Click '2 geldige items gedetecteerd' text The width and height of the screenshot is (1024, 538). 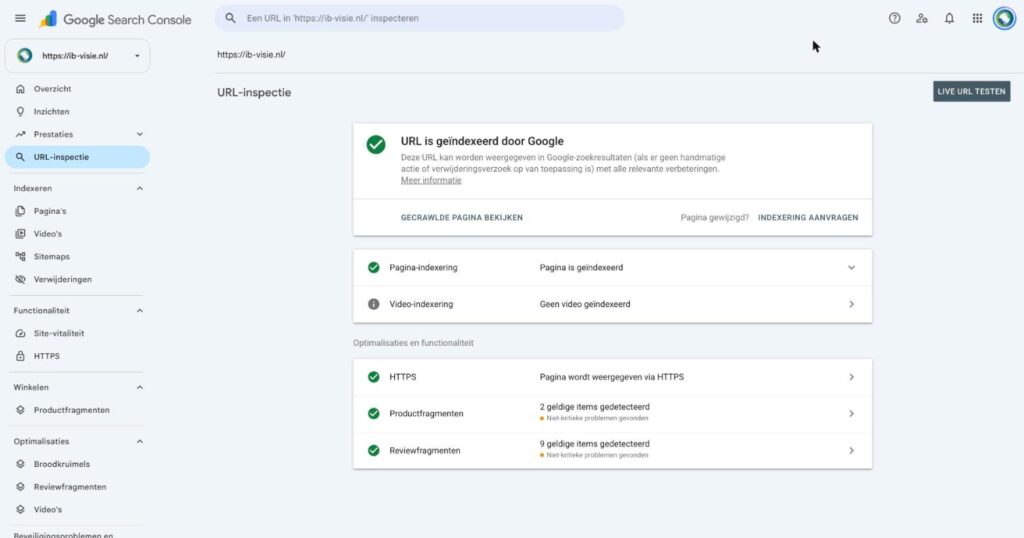pyautogui.click(x=594, y=407)
